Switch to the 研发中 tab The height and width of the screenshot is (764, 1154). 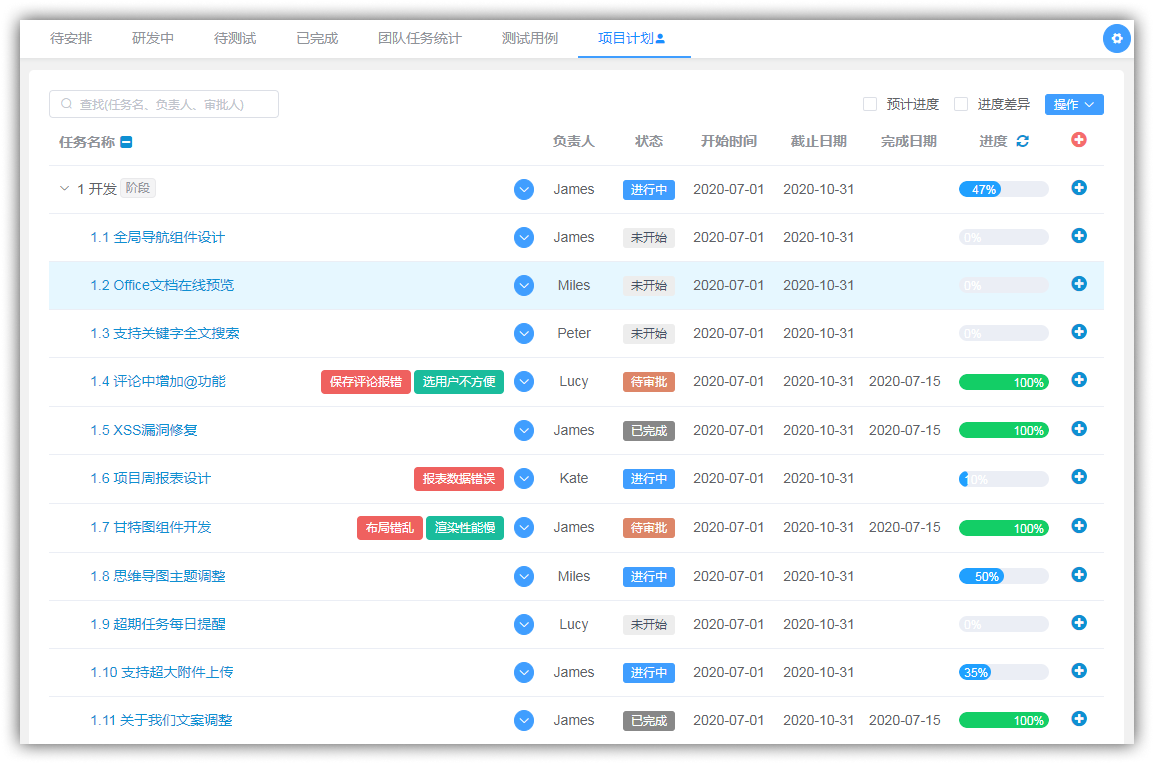click(x=153, y=38)
